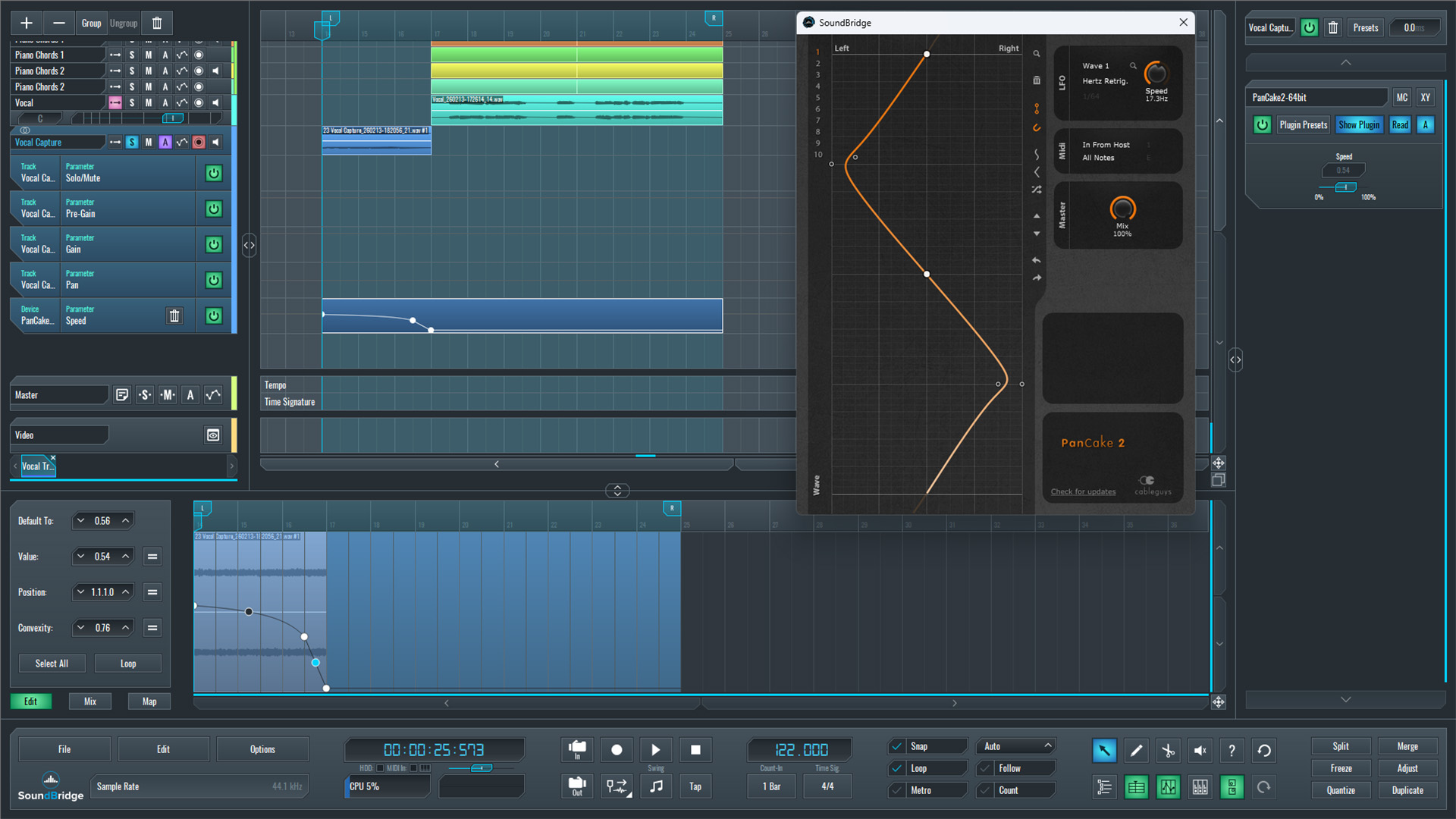Click the PanCake randomize shuffle icon

click(1037, 190)
